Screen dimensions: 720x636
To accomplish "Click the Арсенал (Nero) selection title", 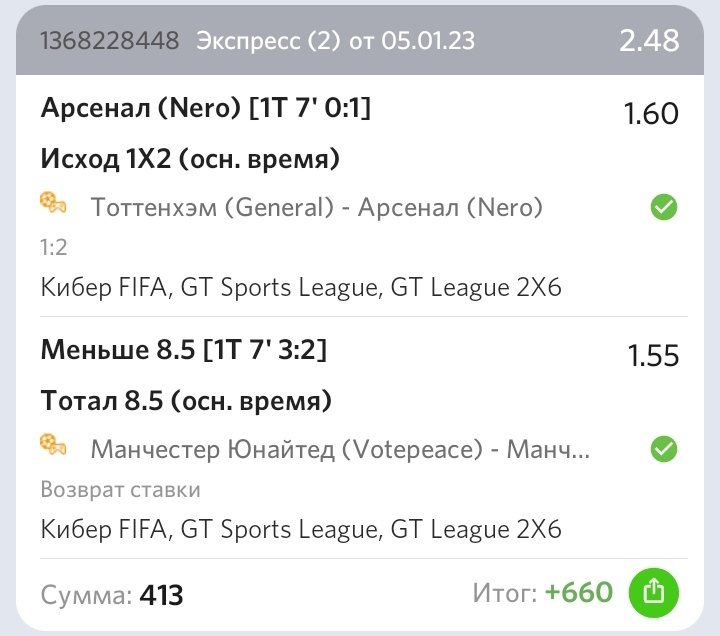I will click(206, 108).
